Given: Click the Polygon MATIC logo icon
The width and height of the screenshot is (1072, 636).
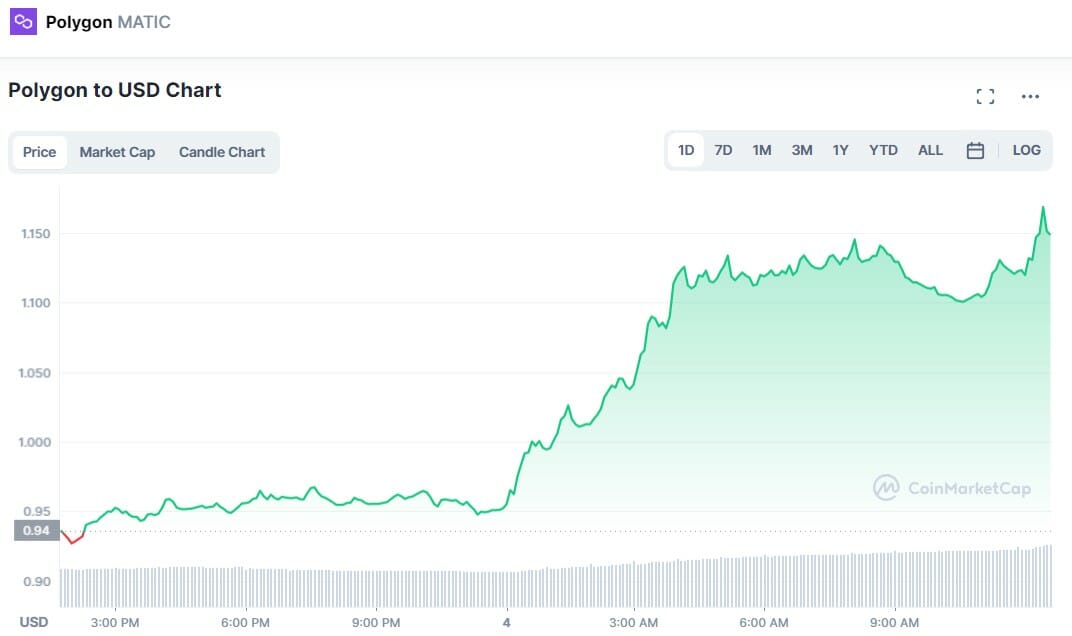Looking at the screenshot, I should click(22, 21).
